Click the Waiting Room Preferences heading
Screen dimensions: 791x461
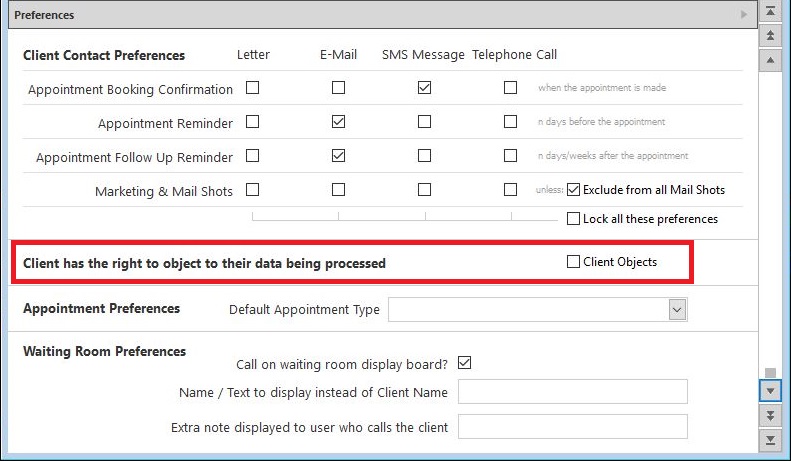pos(104,351)
